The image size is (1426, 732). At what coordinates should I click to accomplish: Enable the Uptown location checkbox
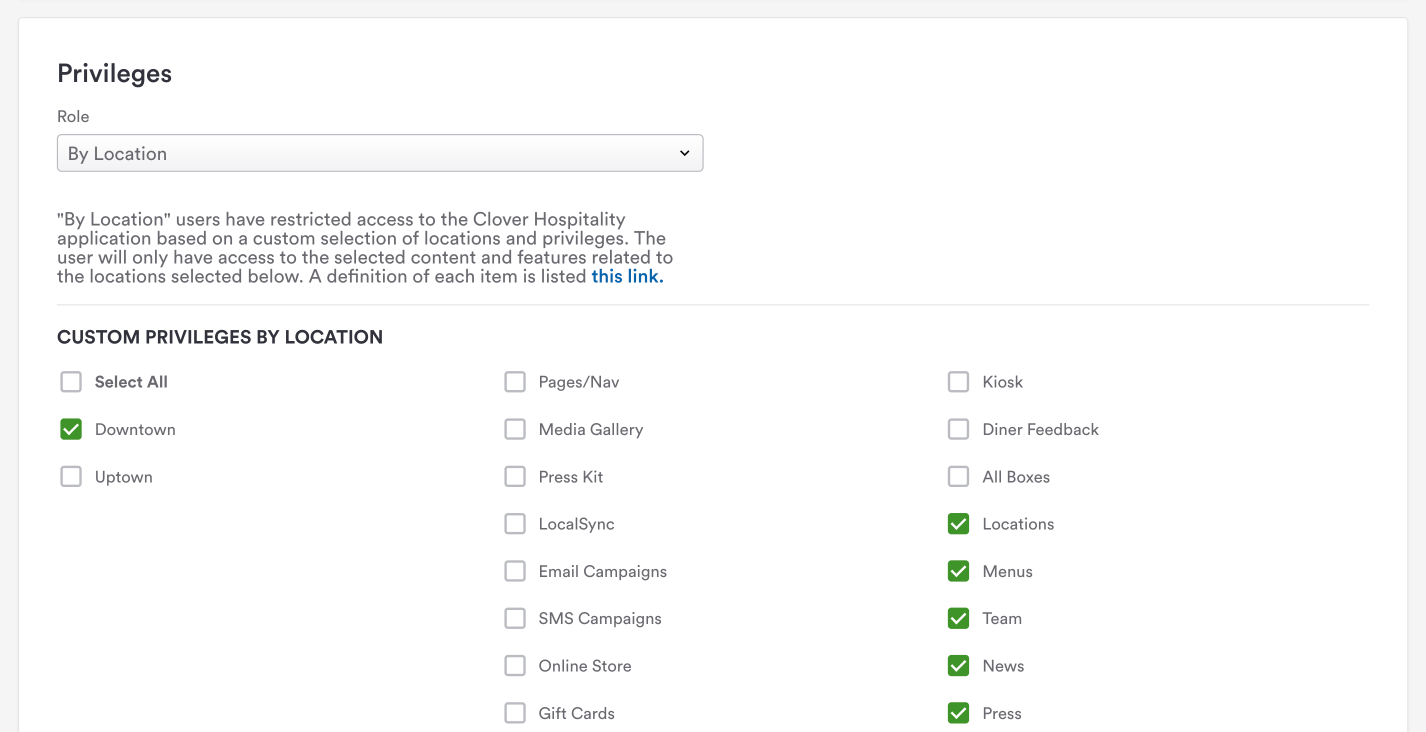(x=71, y=477)
